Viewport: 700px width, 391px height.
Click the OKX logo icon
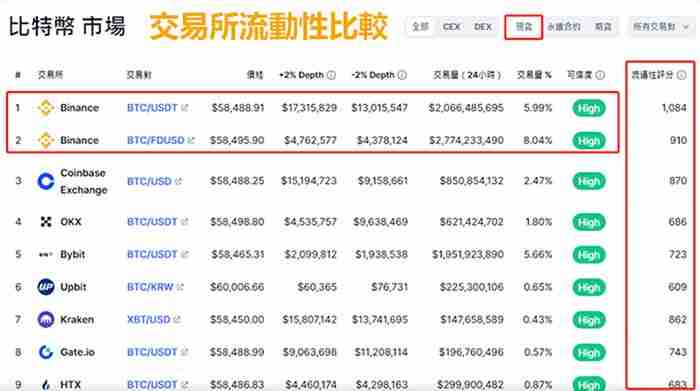click(x=46, y=222)
